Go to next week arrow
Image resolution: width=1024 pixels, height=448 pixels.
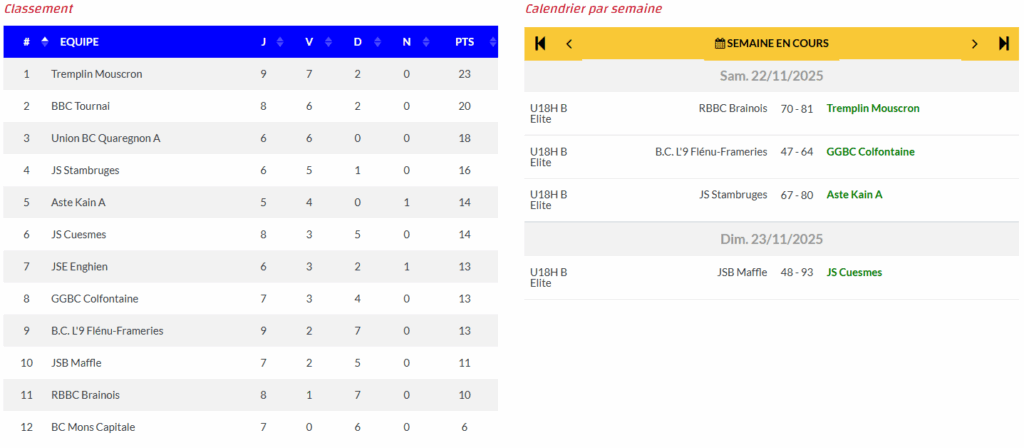point(975,43)
